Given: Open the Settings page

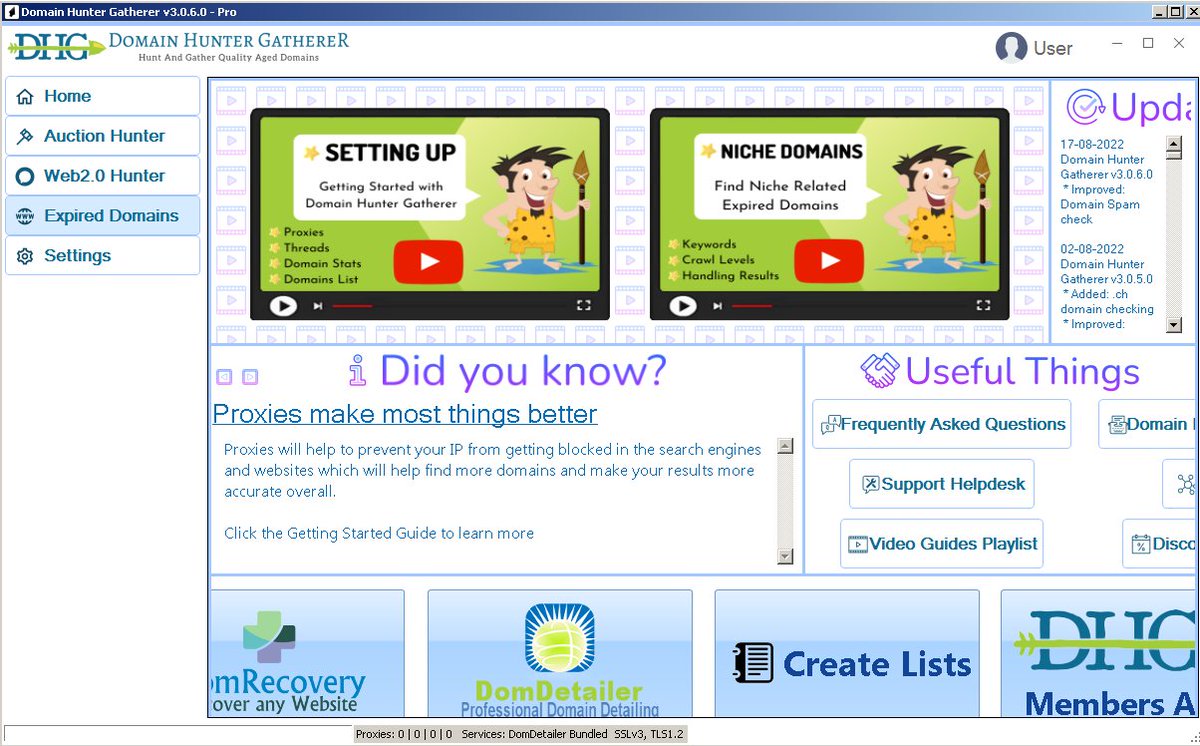Looking at the screenshot, I should click(x=102, y=256).
